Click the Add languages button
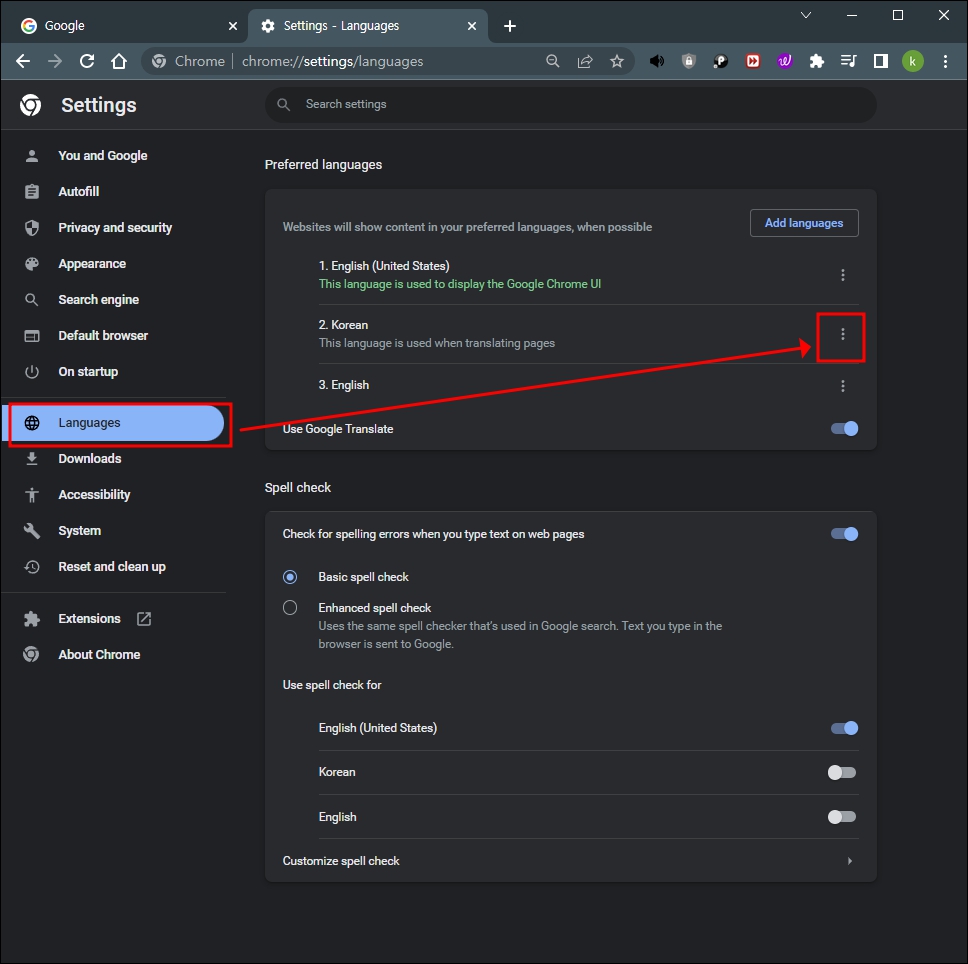Screen dimensions: 968x964 coord(804,223)
